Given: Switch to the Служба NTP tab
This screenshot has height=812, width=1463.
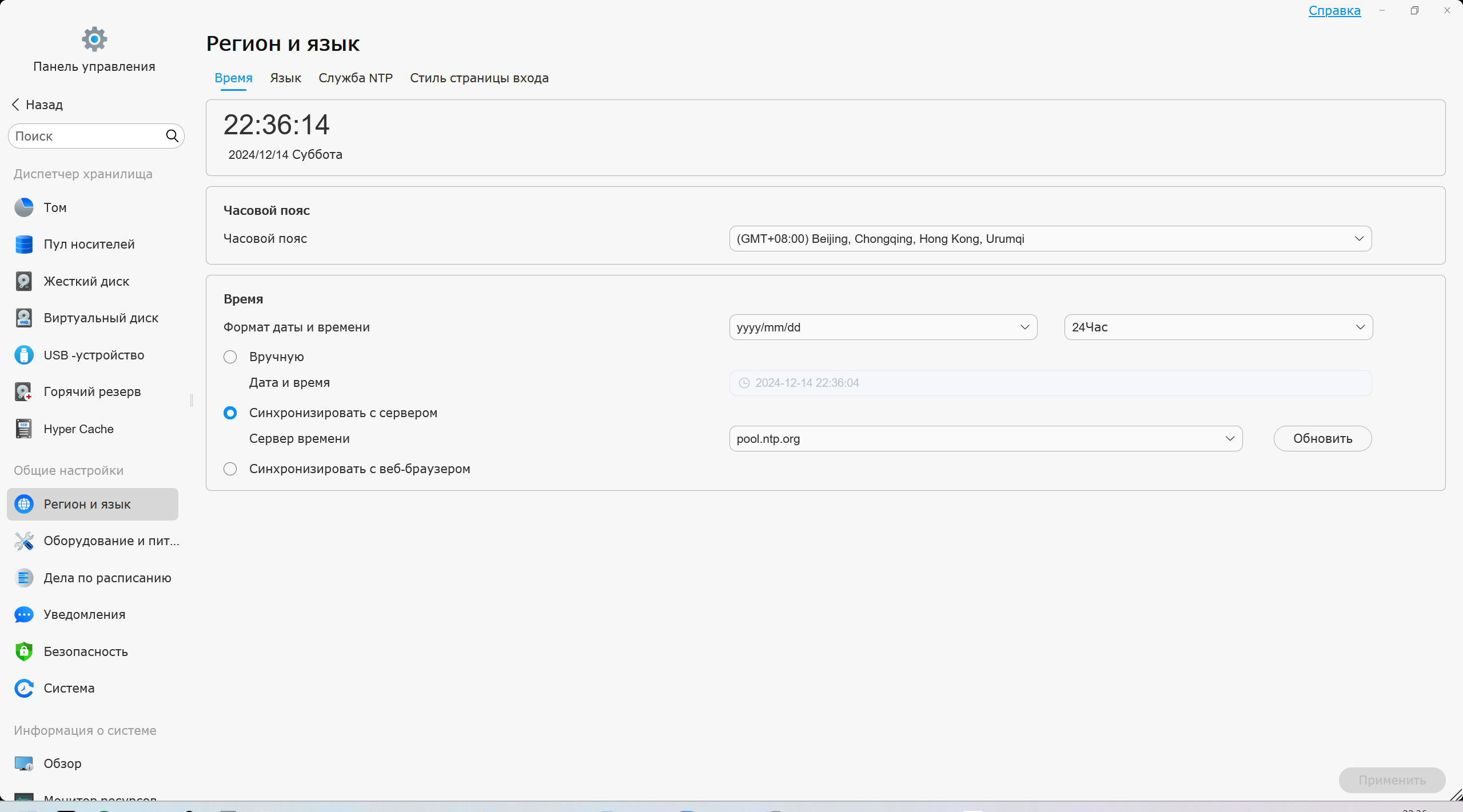Looking at the screenshot, I should (355, 78).
